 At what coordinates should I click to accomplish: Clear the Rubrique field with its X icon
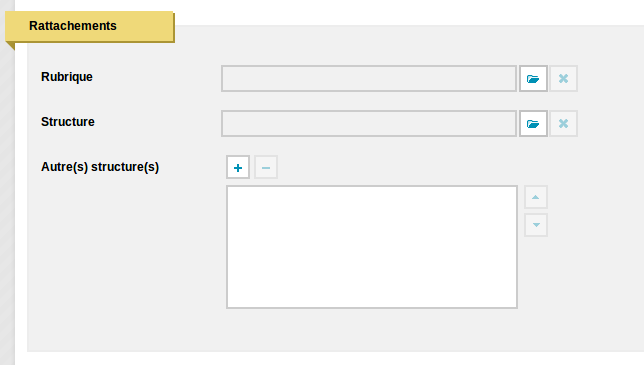(x=564, y=78)
